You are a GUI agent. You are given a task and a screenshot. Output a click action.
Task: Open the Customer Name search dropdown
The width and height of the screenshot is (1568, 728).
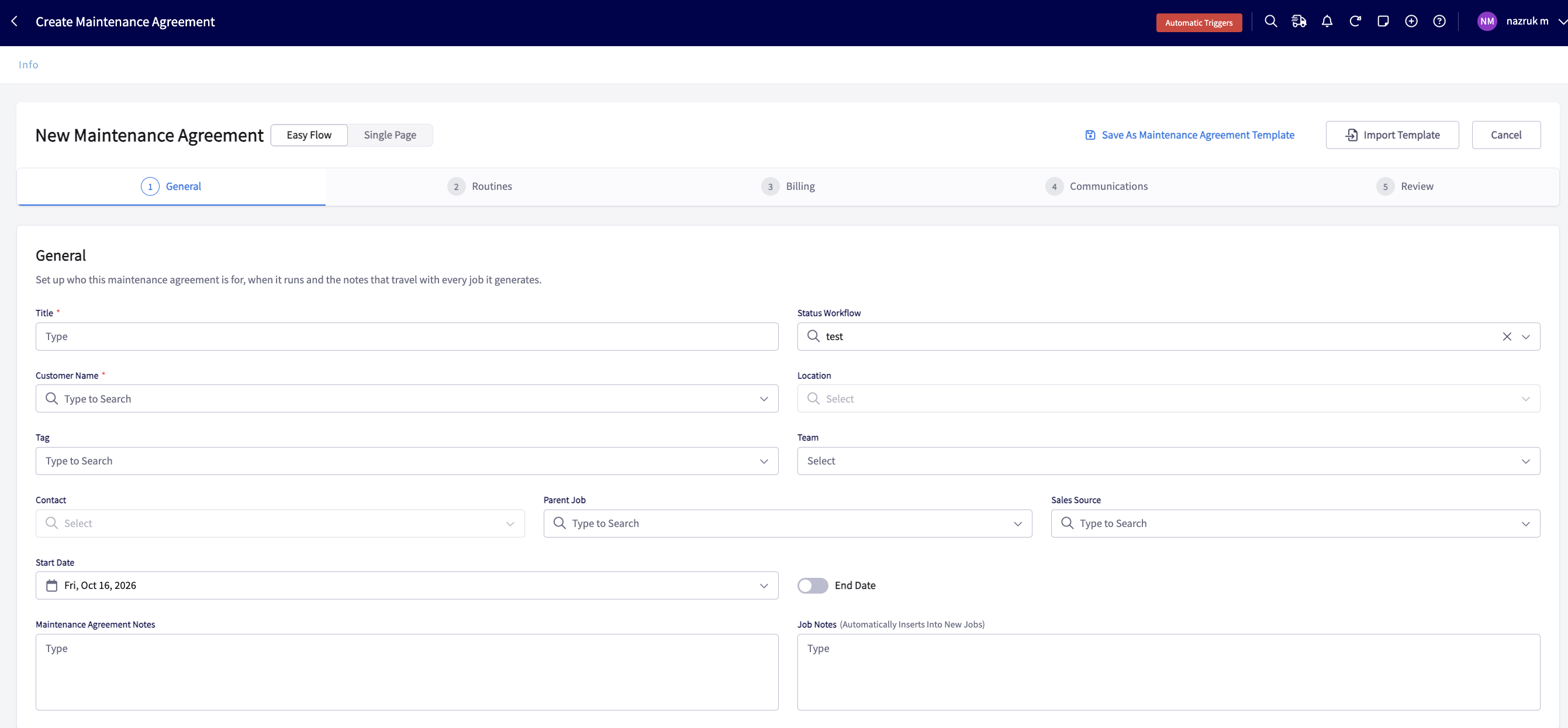[406, 398]
